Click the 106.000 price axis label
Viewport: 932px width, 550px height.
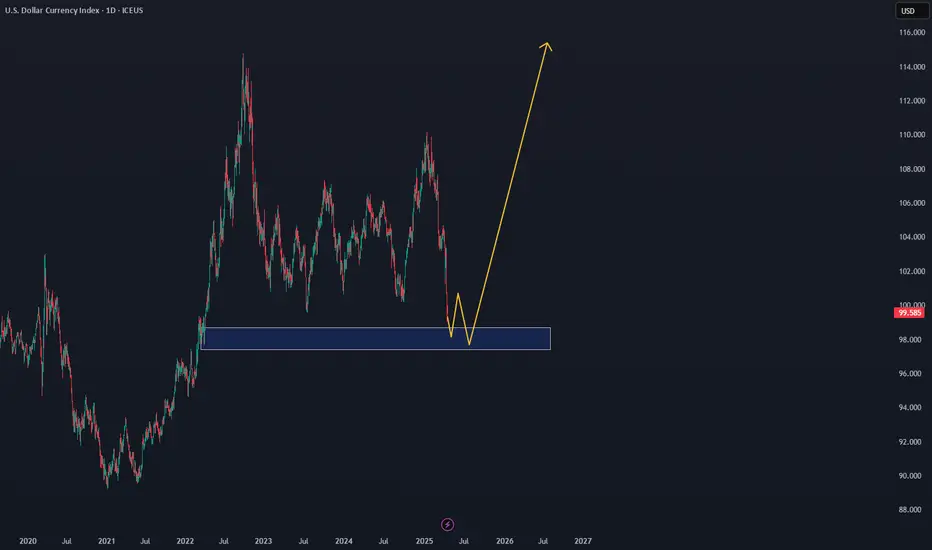pyautogui.click(x=912, y=203)
